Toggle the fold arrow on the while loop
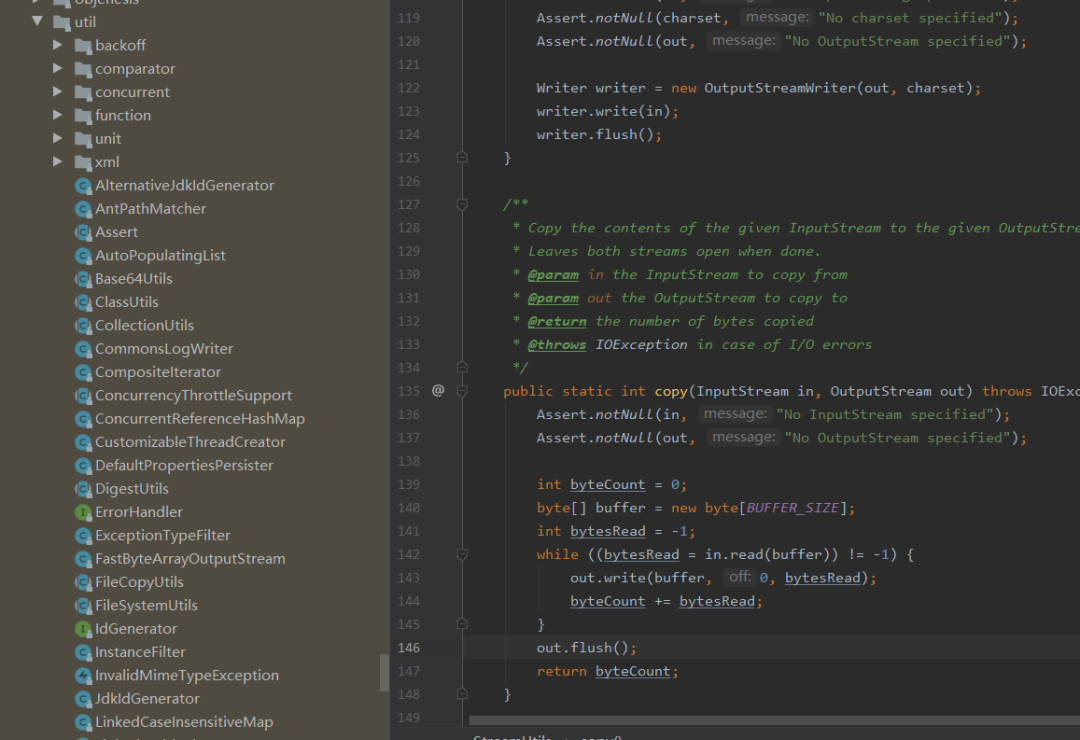The width and height of the screenshot is (1080, 740). [461, 553]
